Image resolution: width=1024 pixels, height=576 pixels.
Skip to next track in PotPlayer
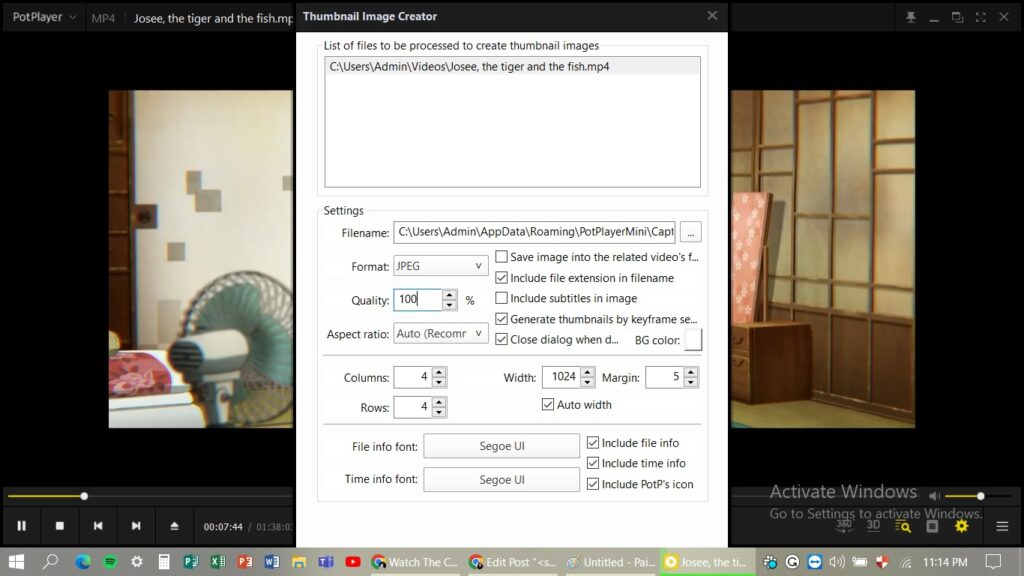(136, 526)
